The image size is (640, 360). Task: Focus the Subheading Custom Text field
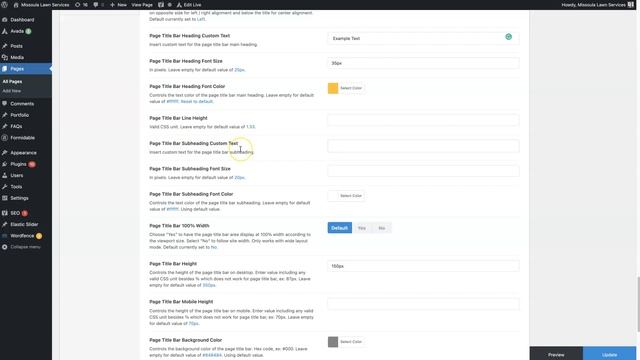423,146
